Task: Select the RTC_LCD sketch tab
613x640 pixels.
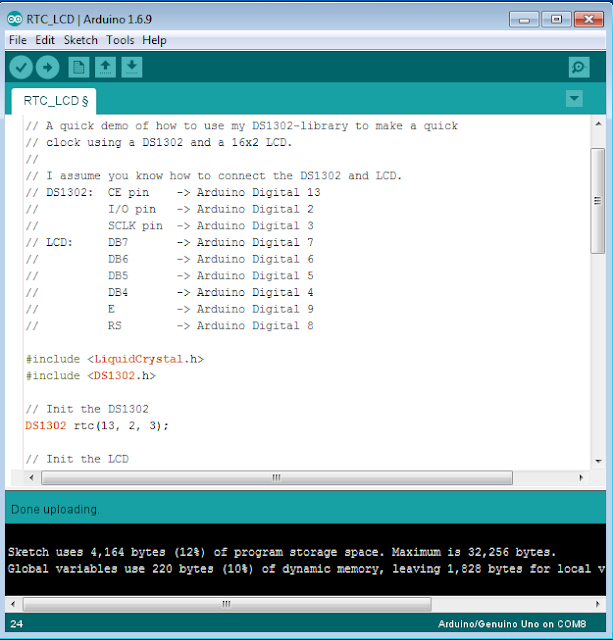Action: 54,101
